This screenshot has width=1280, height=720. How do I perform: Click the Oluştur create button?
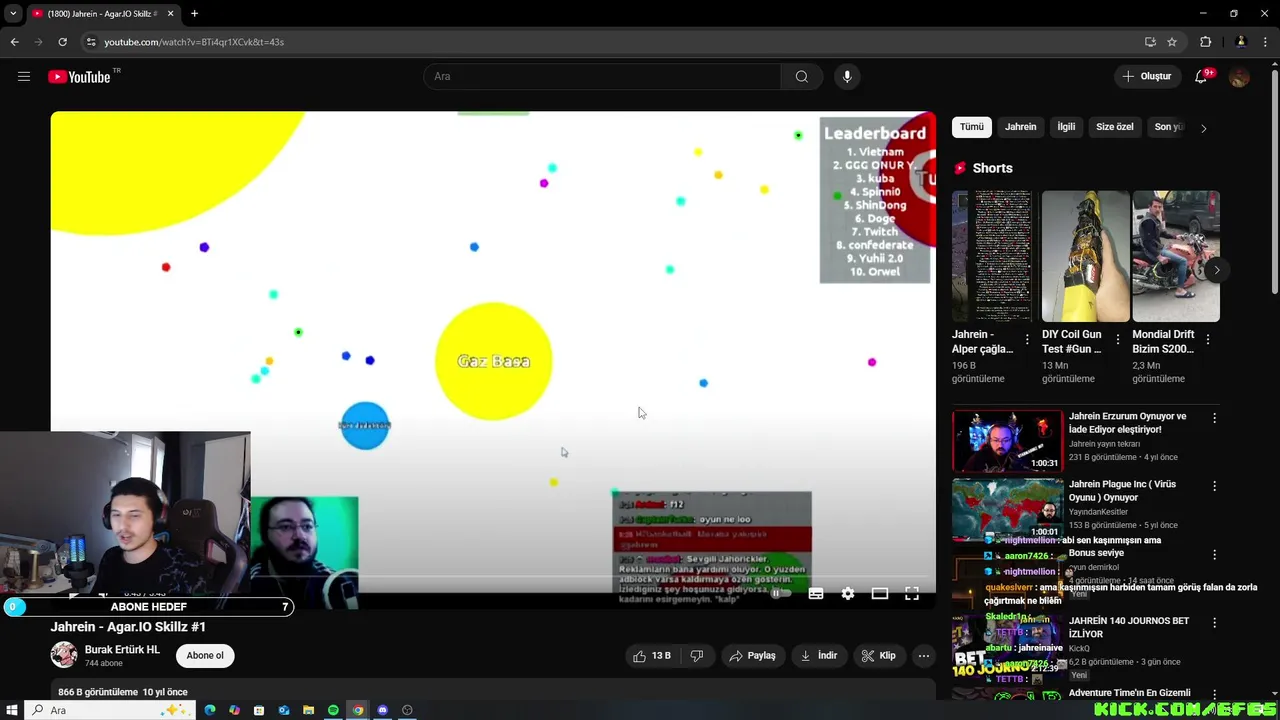[x=1147, y=76]
